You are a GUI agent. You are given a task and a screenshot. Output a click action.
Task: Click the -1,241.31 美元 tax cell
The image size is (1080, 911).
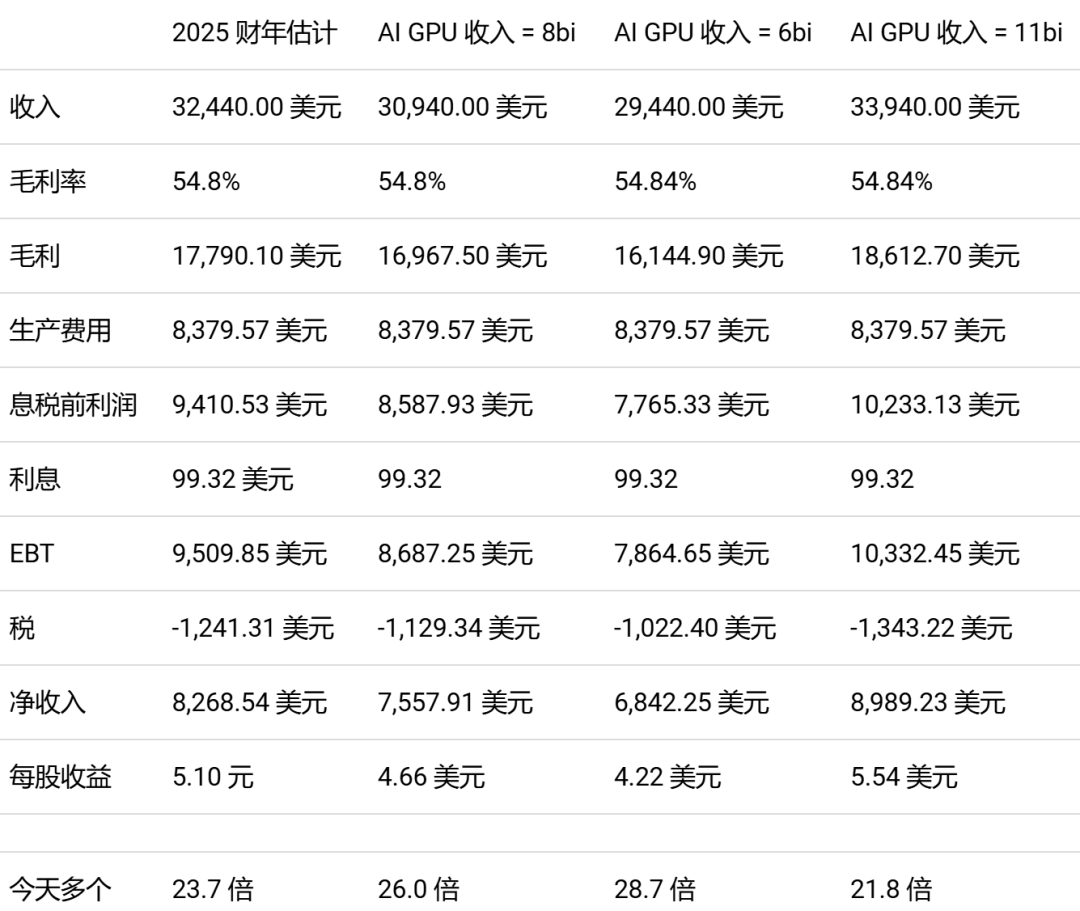click(253, 627)
